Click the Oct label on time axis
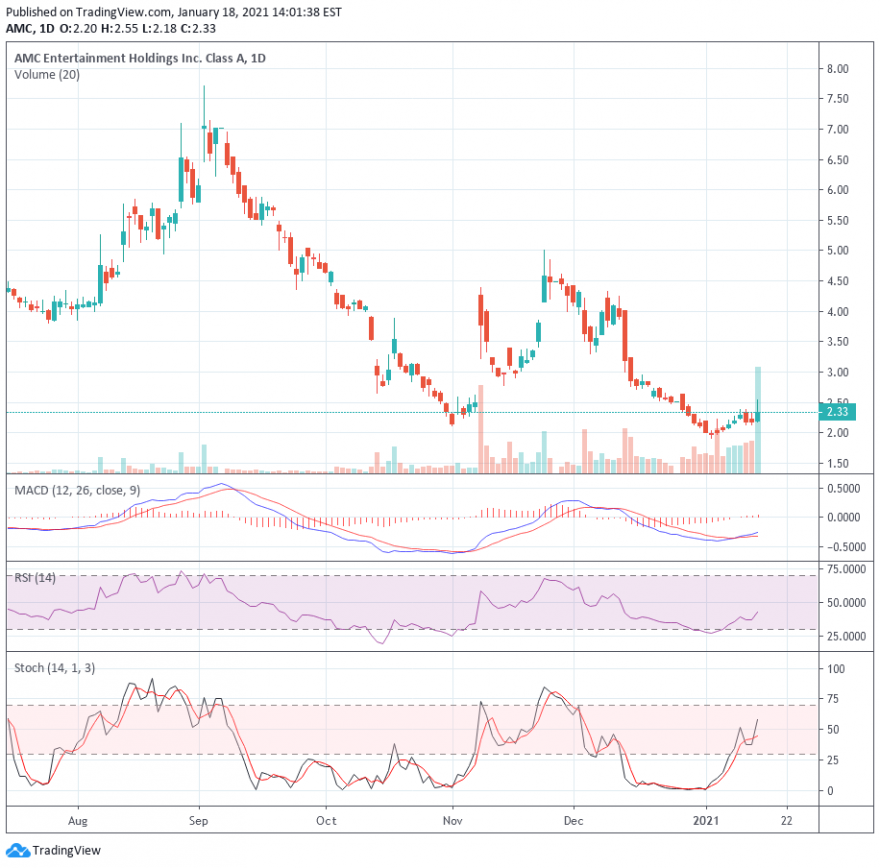Viewport: 880px width, 868px height. [x=326, y=821]
